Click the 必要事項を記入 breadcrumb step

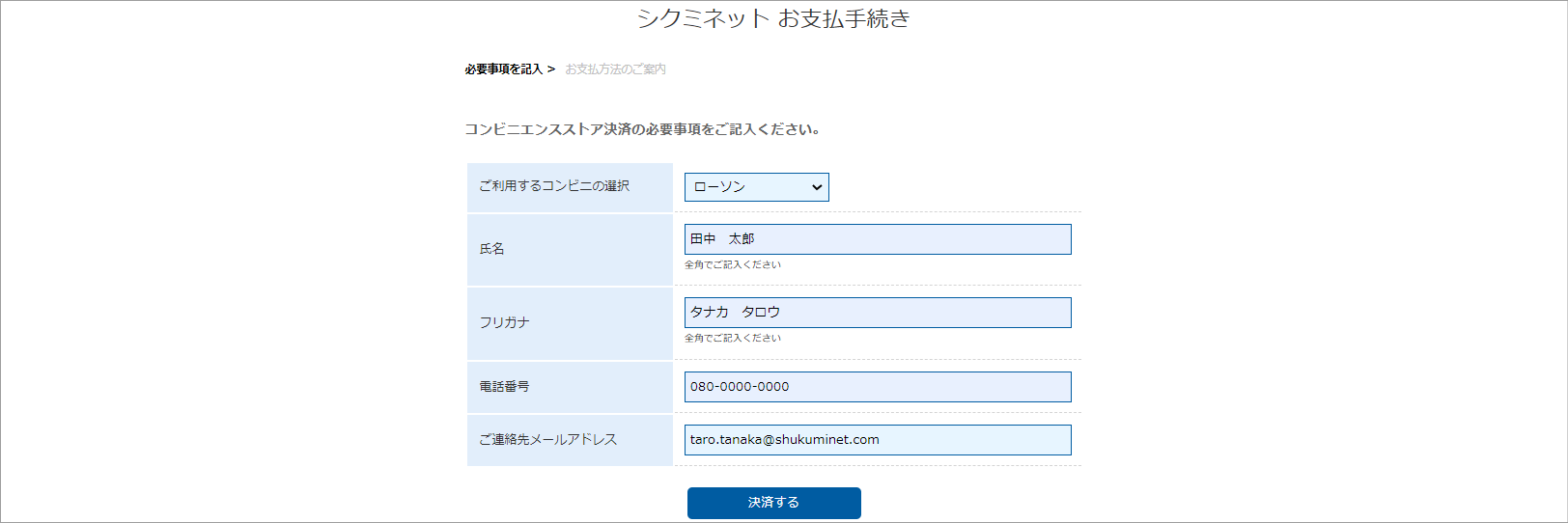pyautogui.click(x=503, y=69)
